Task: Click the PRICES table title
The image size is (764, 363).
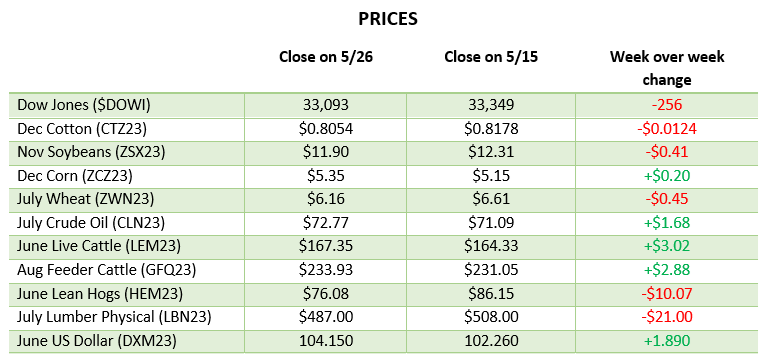Action: (x=388, y=19)
